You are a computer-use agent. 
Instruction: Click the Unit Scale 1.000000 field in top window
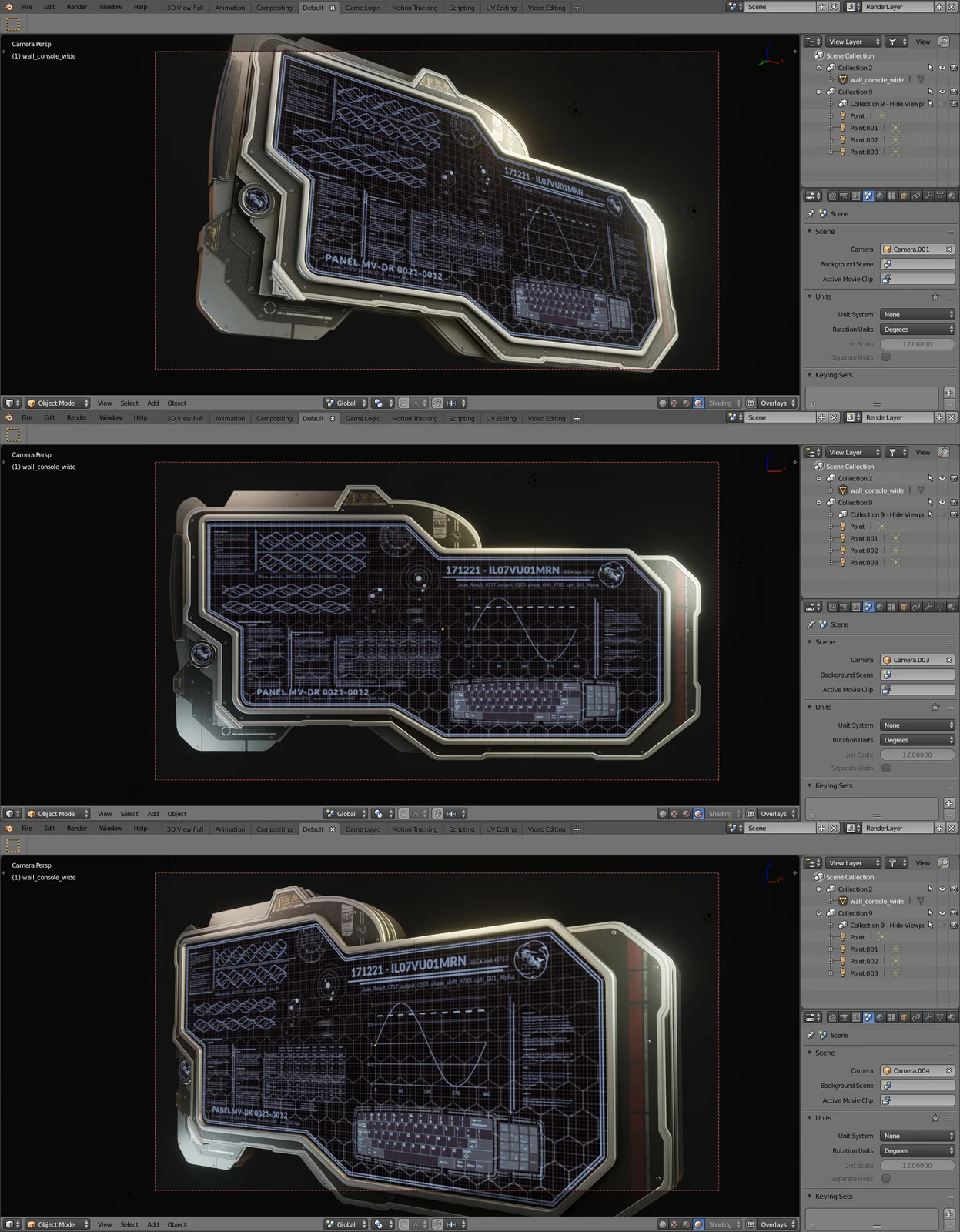pos(918,344)
